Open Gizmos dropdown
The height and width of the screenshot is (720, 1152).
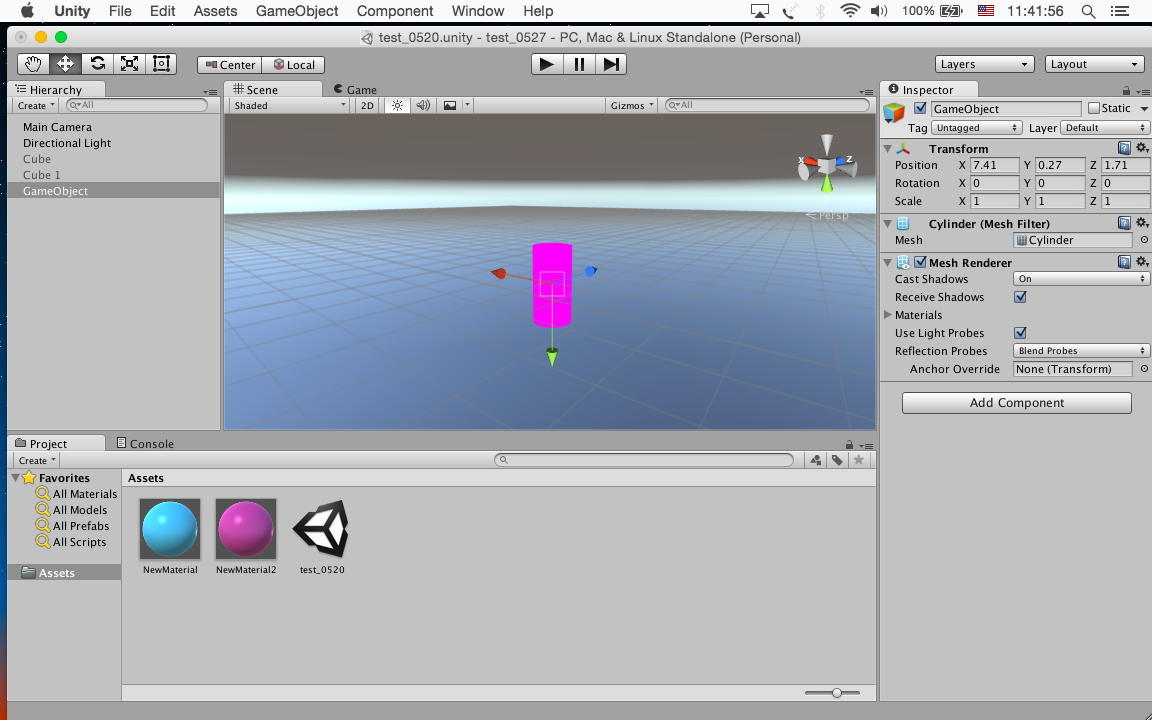pyautogui.click(x=632, y=105)
